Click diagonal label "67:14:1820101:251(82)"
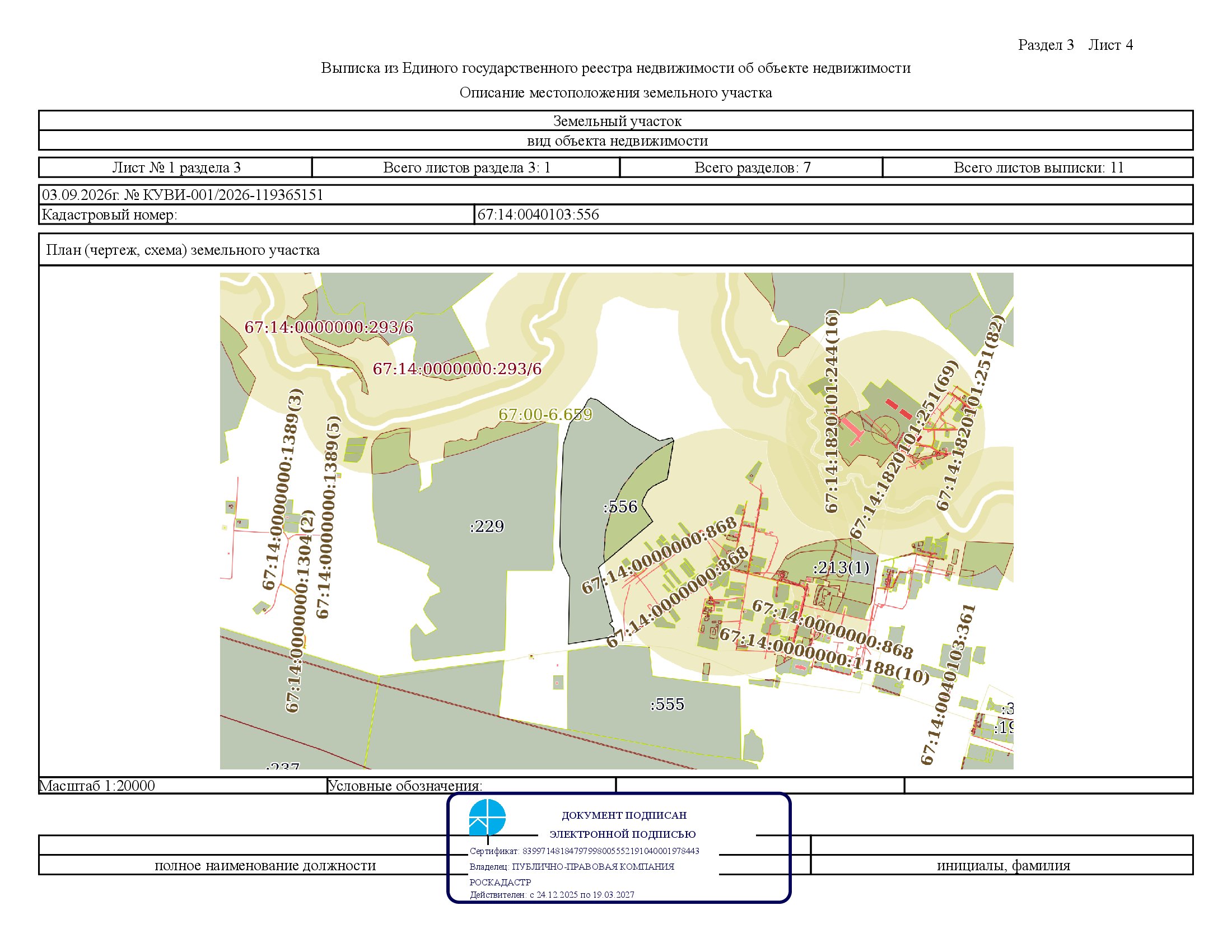Image resolution: width=1232 pixels, height=952 pixels. pyautogui.click(x=970, y=413)
